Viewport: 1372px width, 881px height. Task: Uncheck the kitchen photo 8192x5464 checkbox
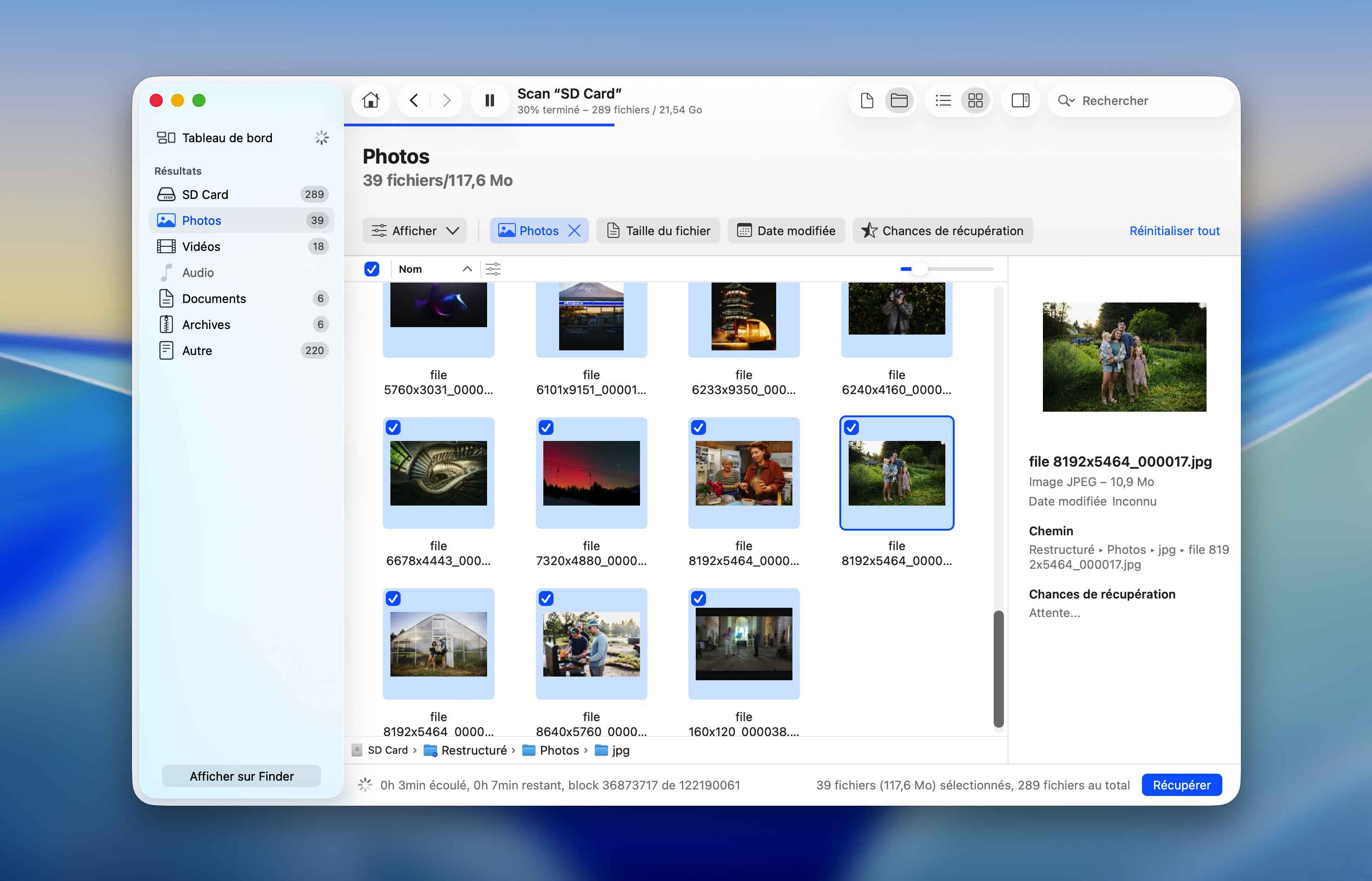699,427
